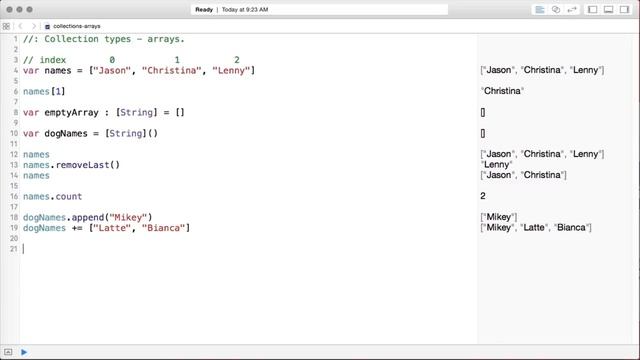
Task: Open the collections-arrays file breadcrumb
Action: pos(73,26)
